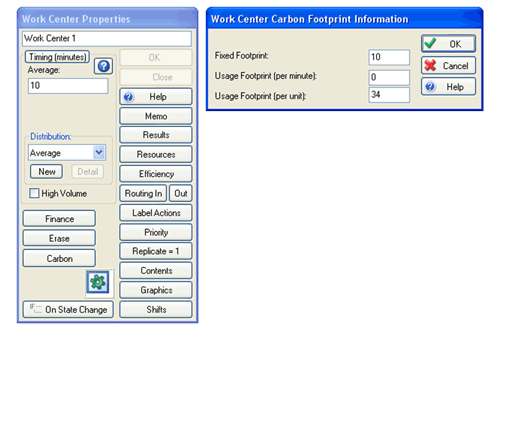Click the red X Cancel button
The width and height of the screenshot is (505, 443).
[448, 65]
